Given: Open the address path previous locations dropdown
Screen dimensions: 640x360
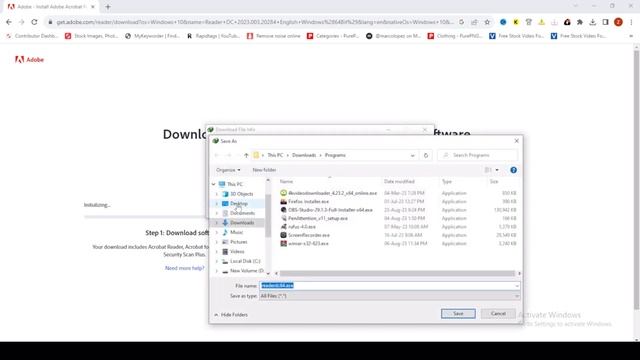Looking at the screenshot, I should [413, 156].
